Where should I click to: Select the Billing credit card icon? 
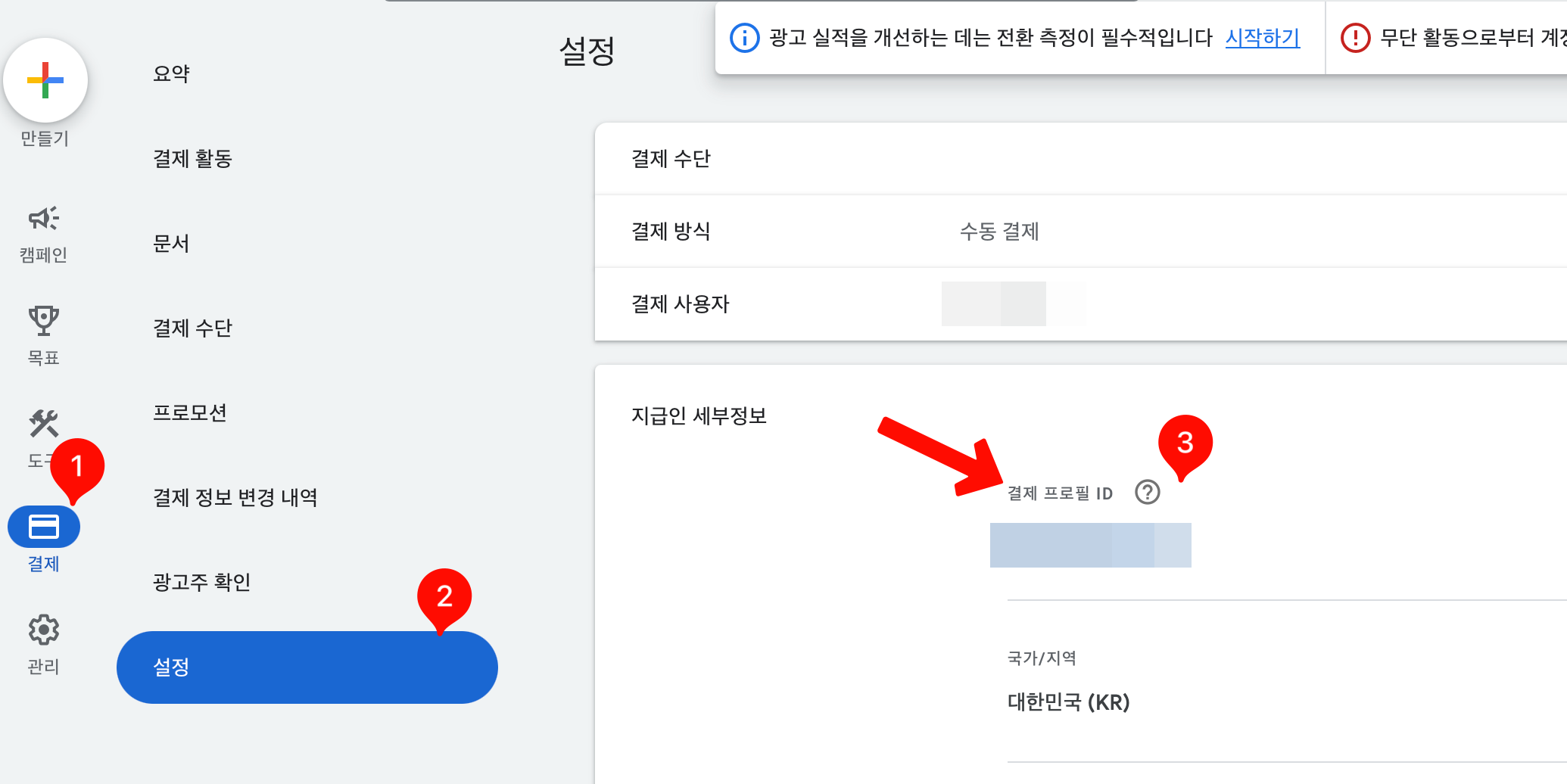pos(44,527)
